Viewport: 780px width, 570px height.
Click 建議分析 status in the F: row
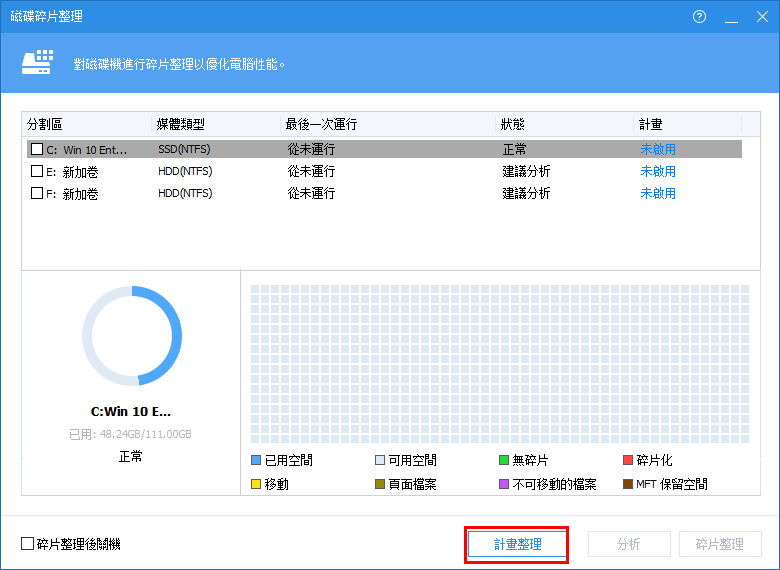[526, 193]
